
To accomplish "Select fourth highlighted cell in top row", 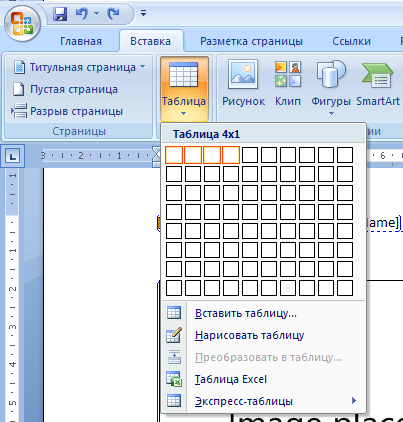I will tap(231, 155).
